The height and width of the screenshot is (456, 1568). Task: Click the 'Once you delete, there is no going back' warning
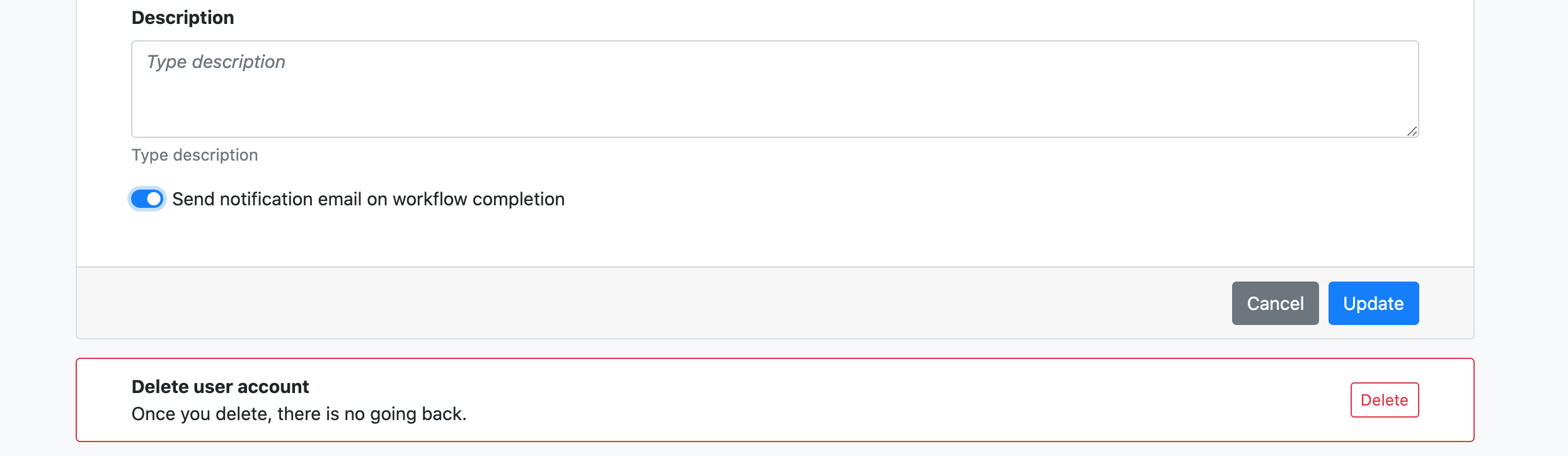point(299,414)
